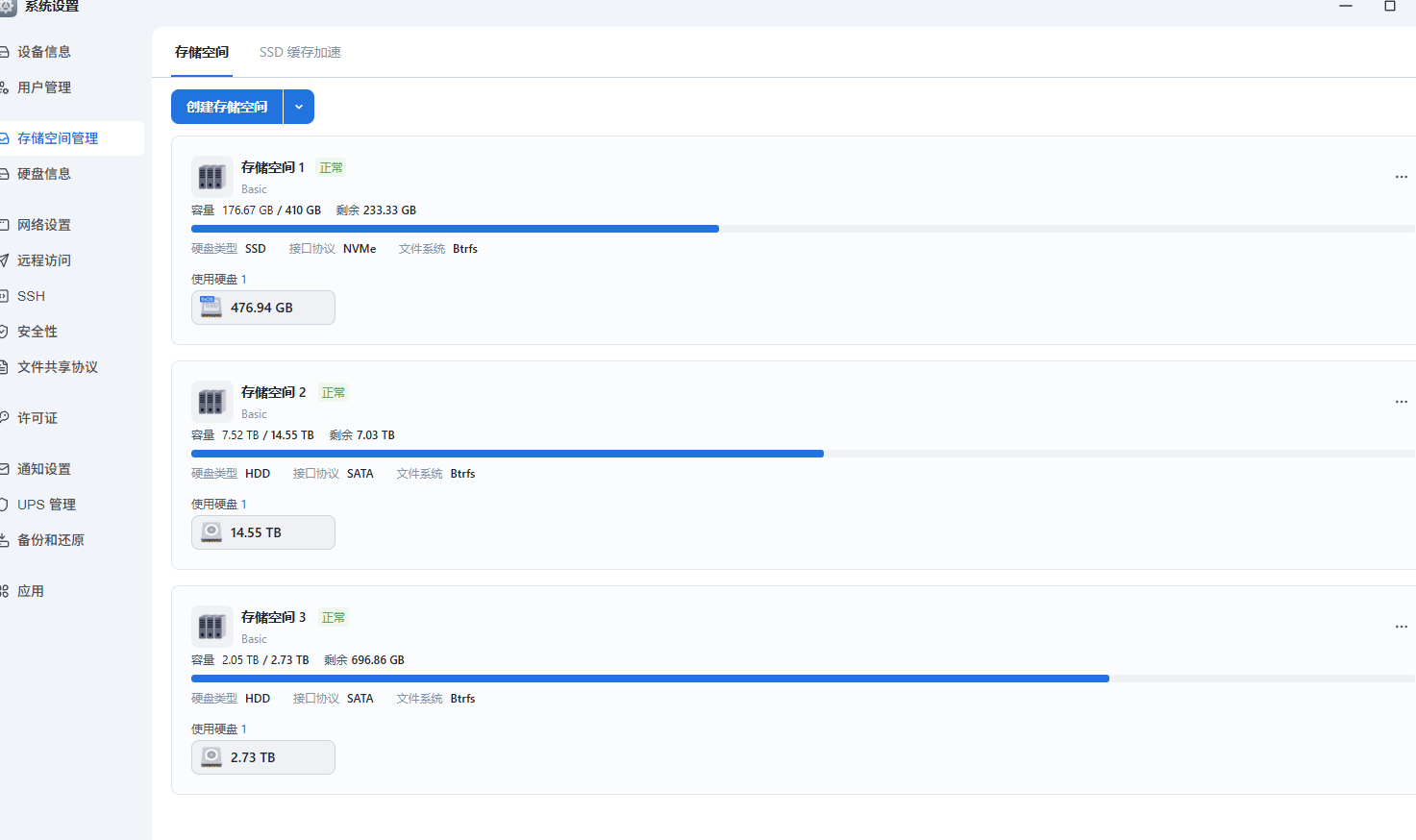This screenshot has width=1416, height=840.
Task: Expand the 创建存储空间 dropdown arrow
Action: click(299, 107)
